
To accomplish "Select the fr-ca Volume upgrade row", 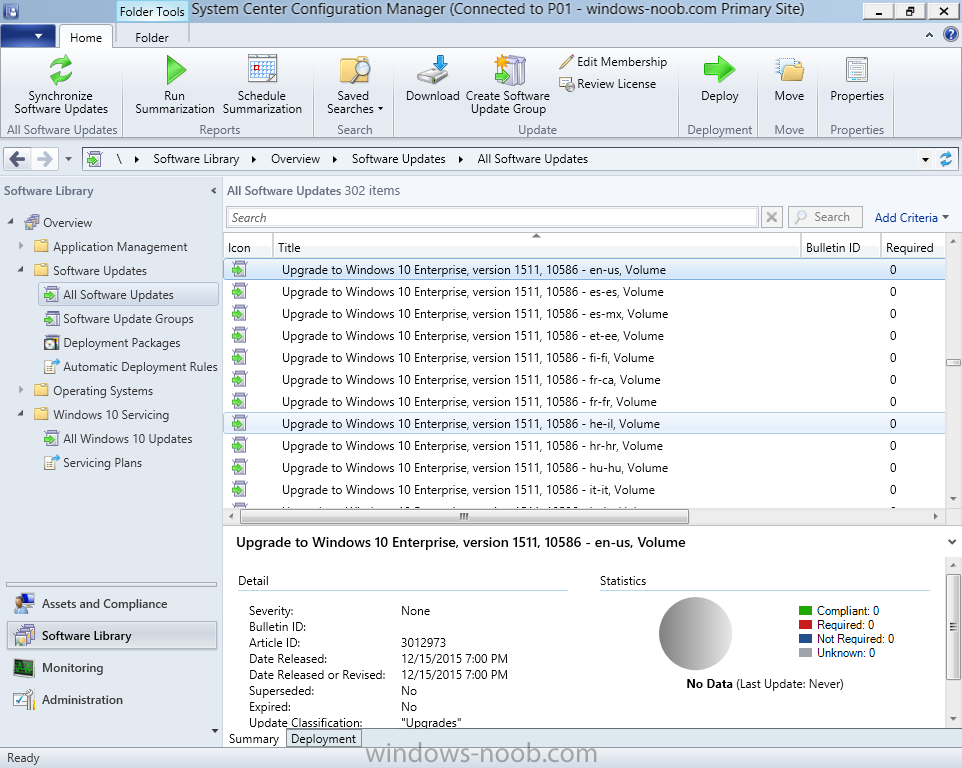I will (x=584, y=380).
